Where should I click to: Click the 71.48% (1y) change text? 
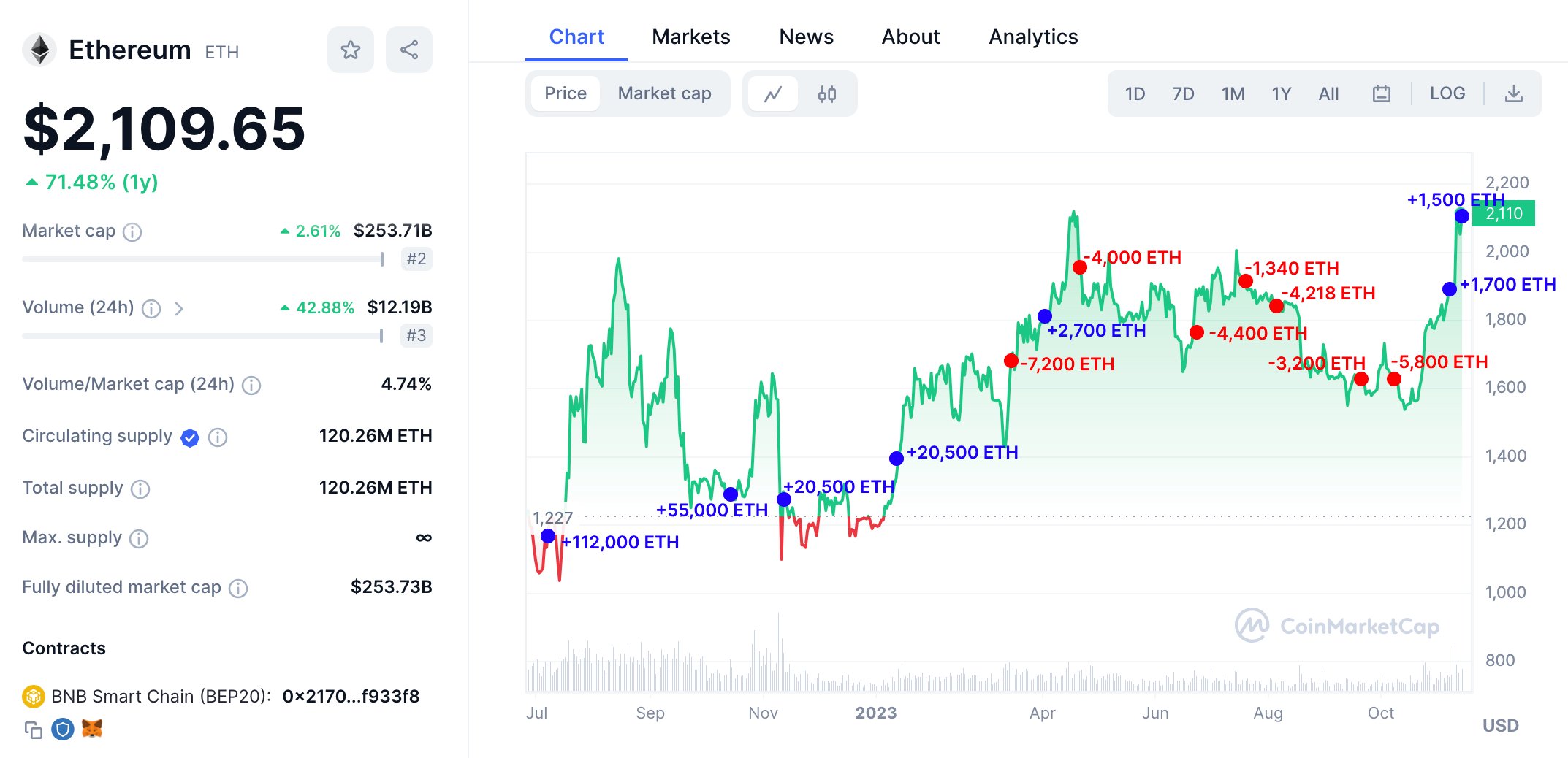102,182
